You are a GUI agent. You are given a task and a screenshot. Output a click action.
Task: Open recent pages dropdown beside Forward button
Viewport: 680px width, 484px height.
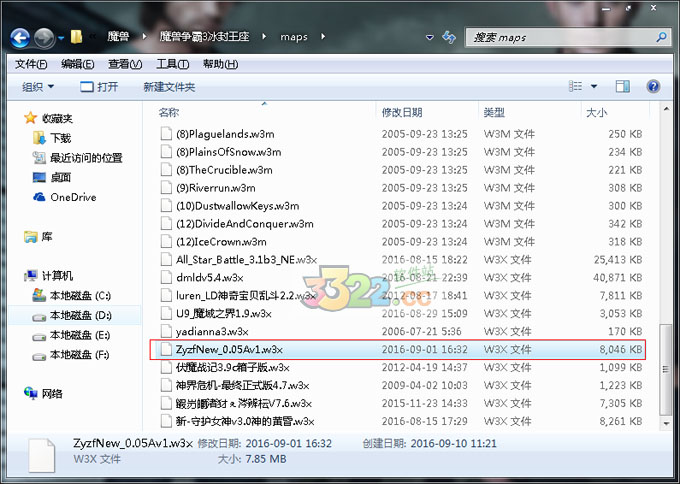click(x=61, y=38)
